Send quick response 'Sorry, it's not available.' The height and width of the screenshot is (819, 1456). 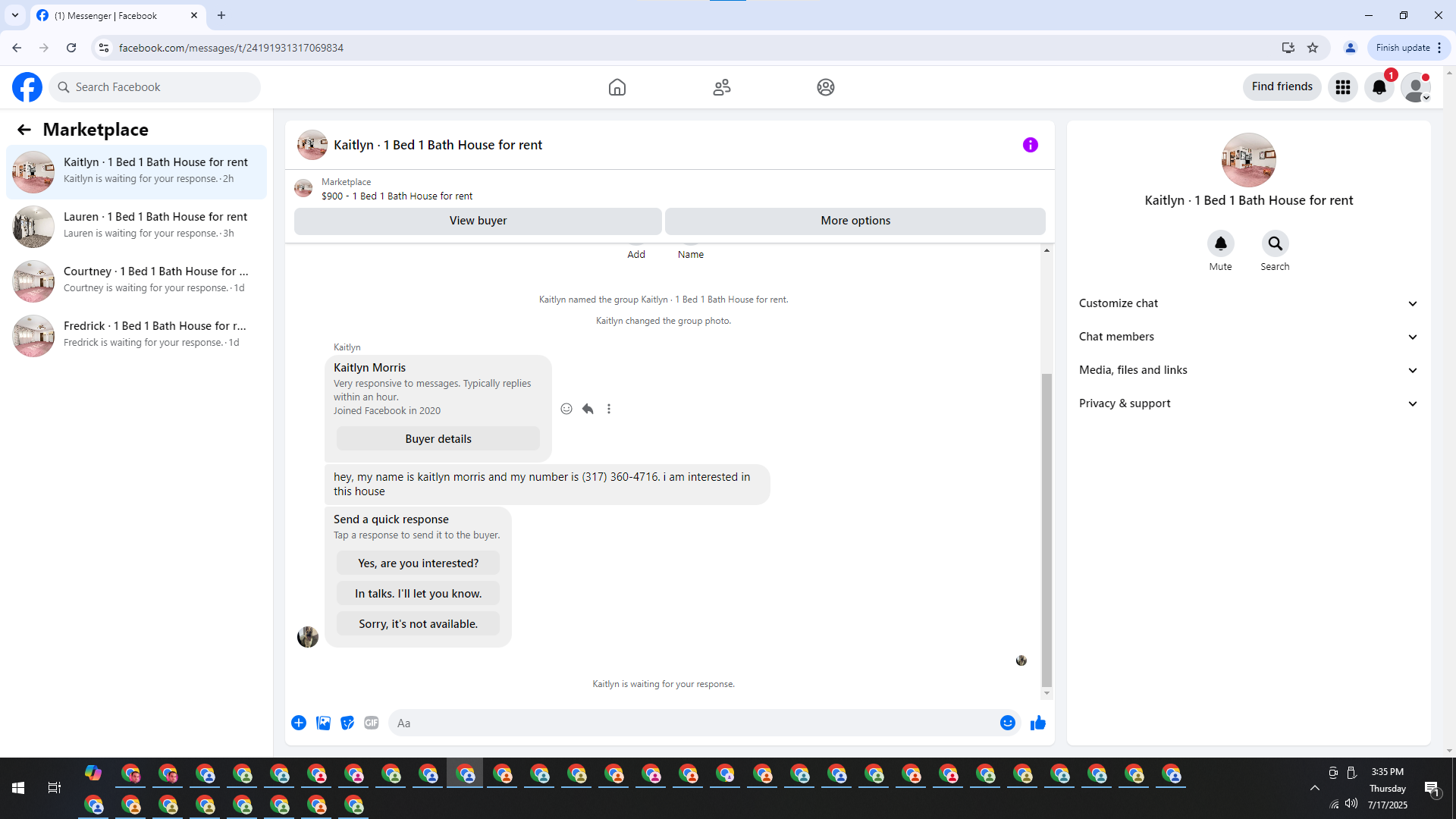point(418,623)
